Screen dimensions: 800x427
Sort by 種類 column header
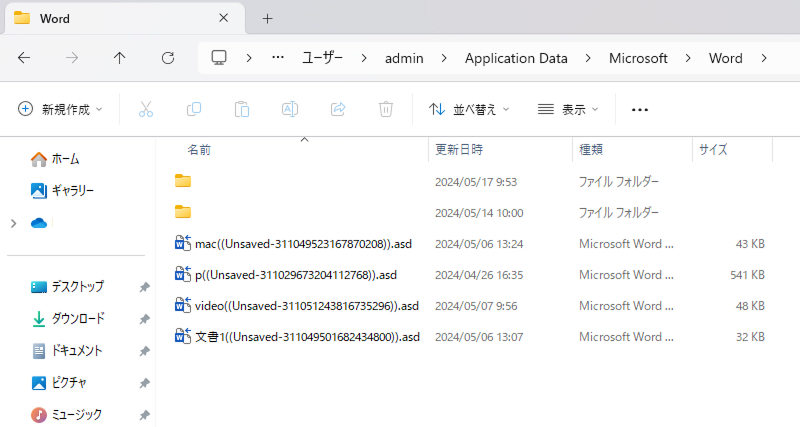click(x=591, y=149)
